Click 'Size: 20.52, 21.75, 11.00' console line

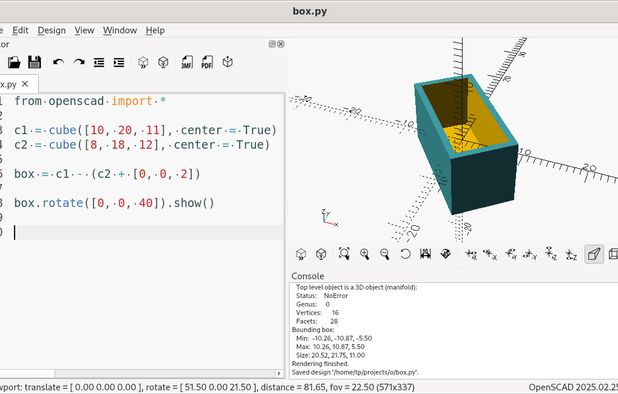(330, 355)
